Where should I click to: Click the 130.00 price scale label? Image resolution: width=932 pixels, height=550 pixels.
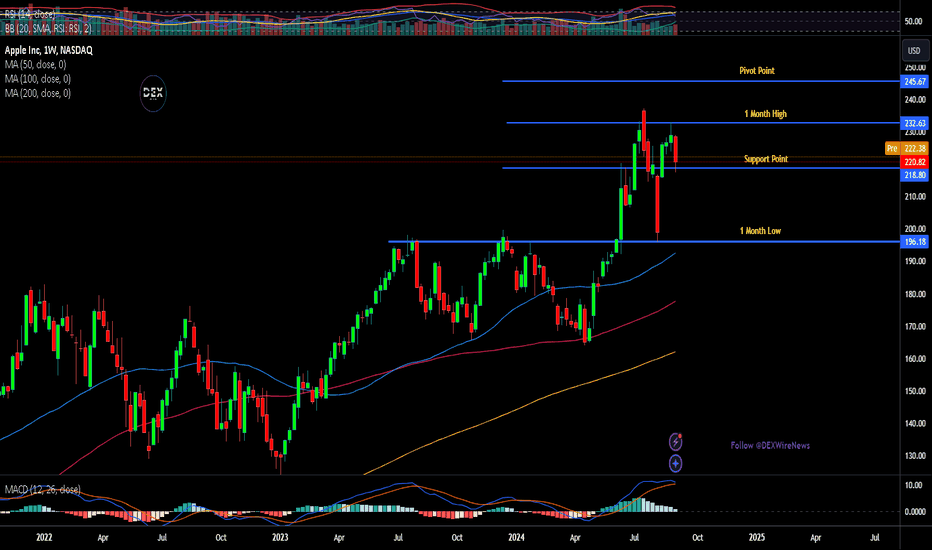(x=915, y=455)
